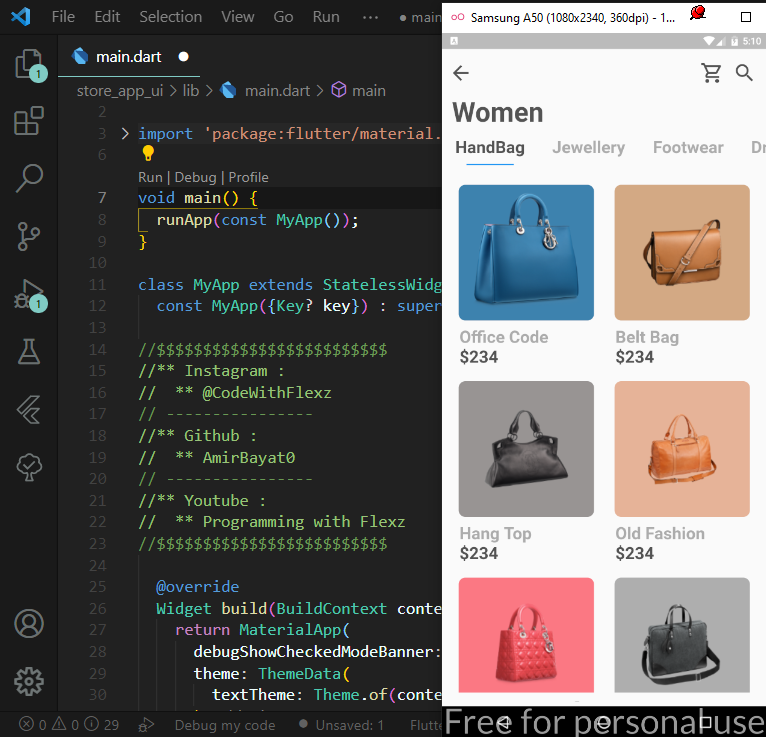The height and width of the screenshot is (737, 766).
Task: Click the shopping cart icon in app
Action: point(711,73)
